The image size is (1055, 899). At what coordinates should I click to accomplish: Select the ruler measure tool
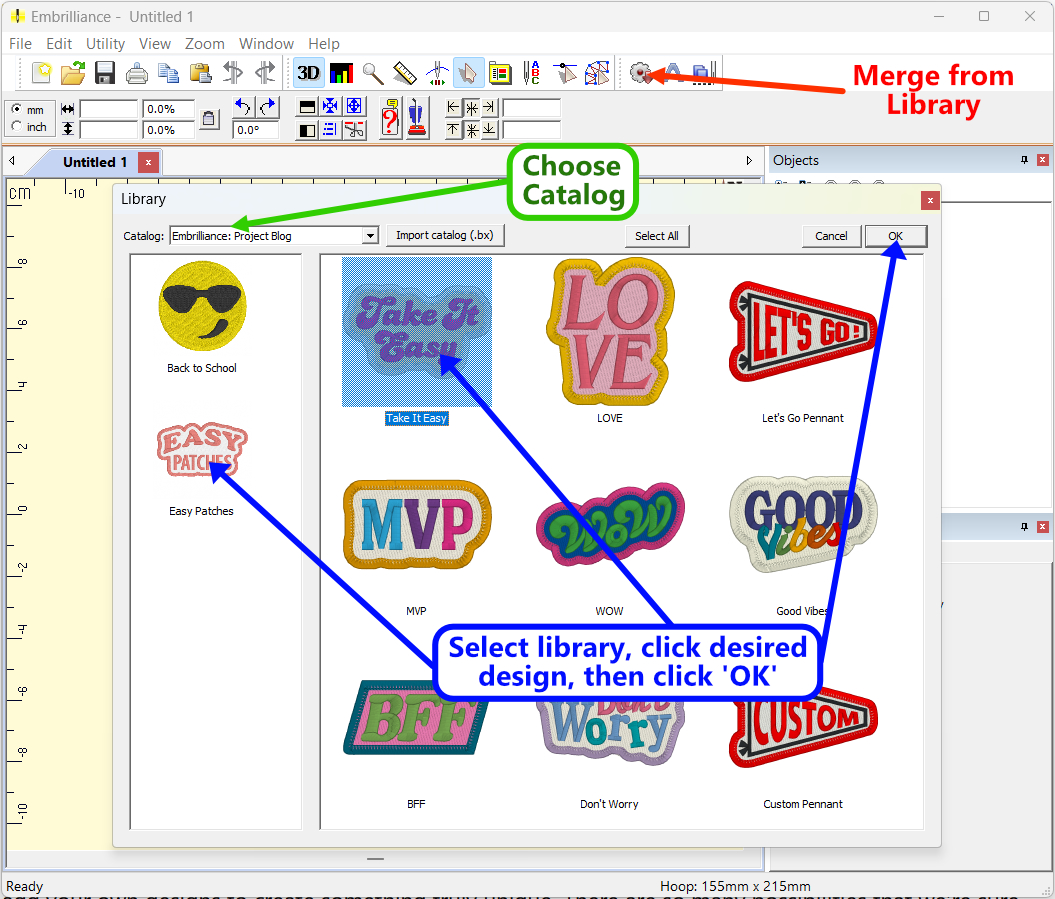point(404,73)
